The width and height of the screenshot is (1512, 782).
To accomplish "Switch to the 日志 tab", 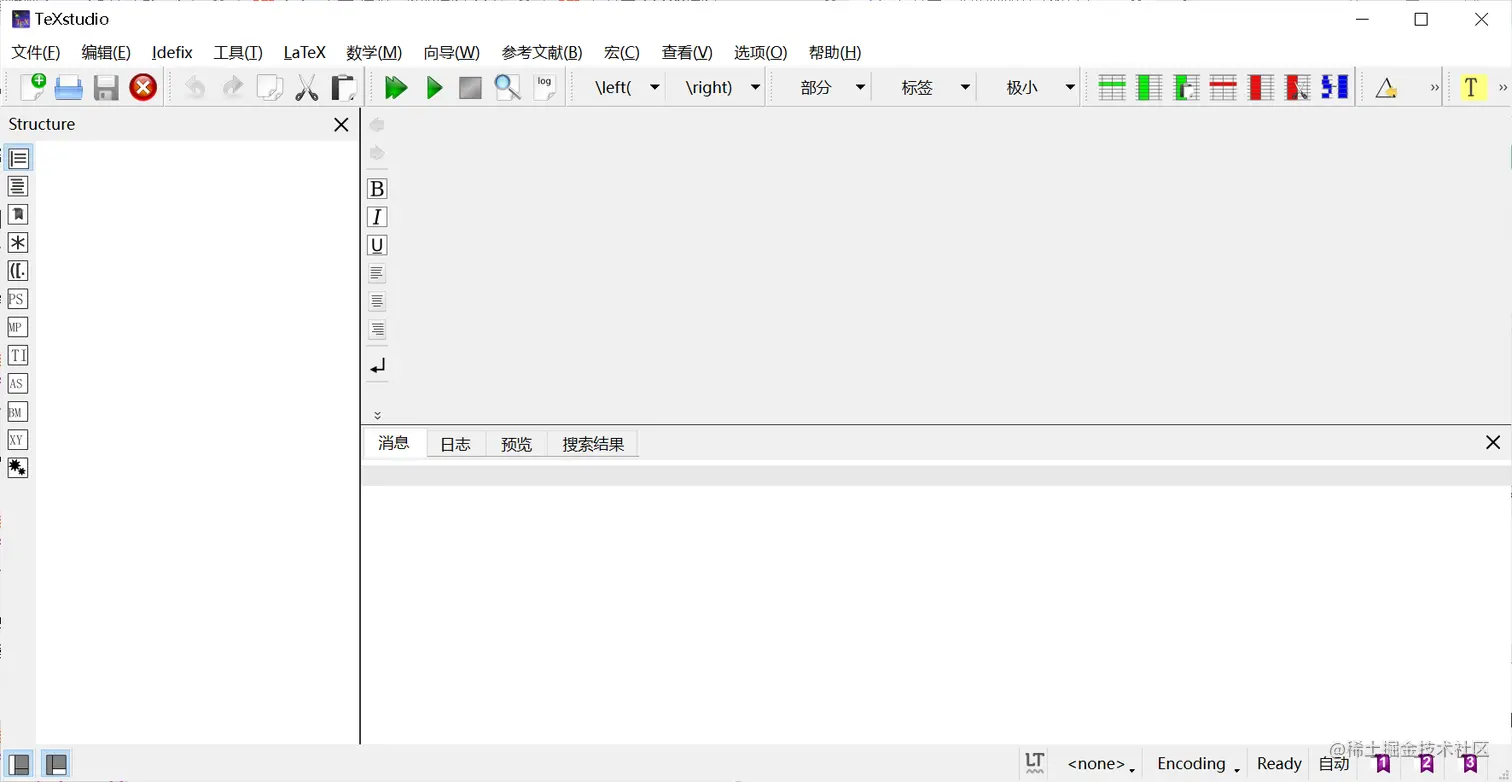I will 456,444.
